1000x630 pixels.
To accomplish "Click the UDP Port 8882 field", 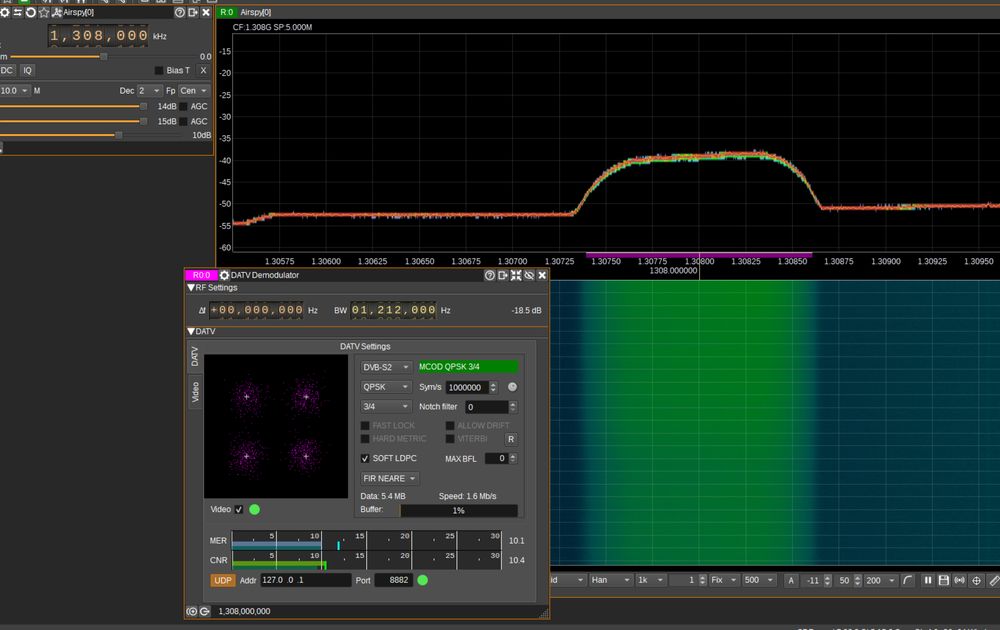I will coord(393,580).
